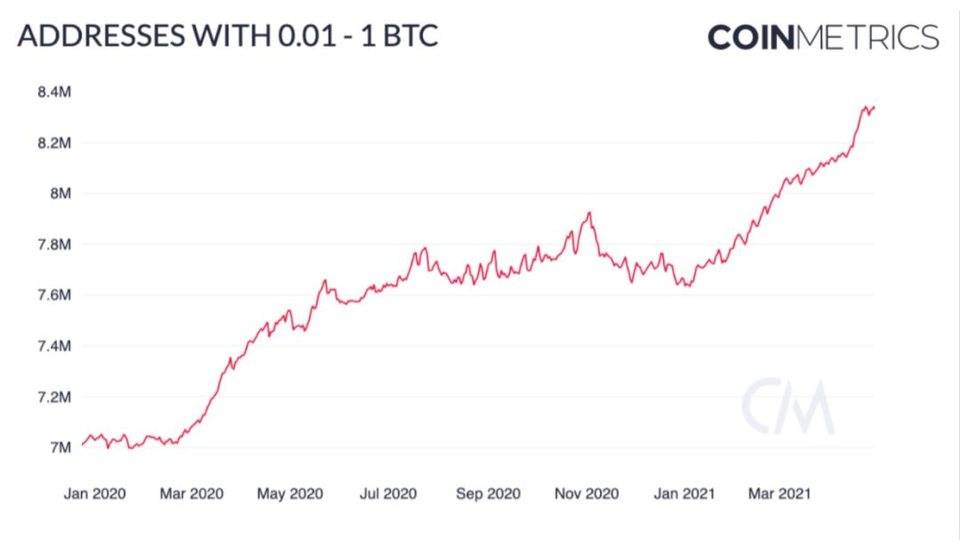This screenshot has width=960, height=552.
Task: Click the 7M y-axis label
Action: (x=60, y=447)
